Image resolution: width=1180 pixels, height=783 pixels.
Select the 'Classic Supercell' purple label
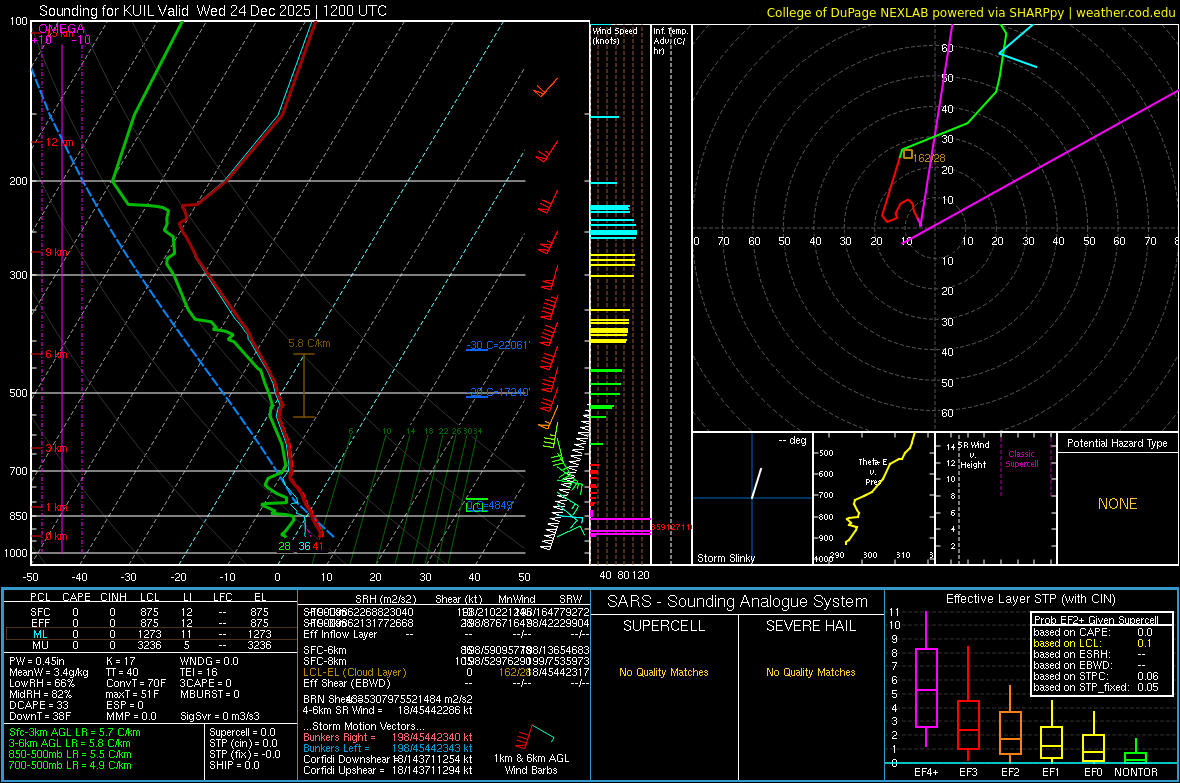click(1021, 459)
